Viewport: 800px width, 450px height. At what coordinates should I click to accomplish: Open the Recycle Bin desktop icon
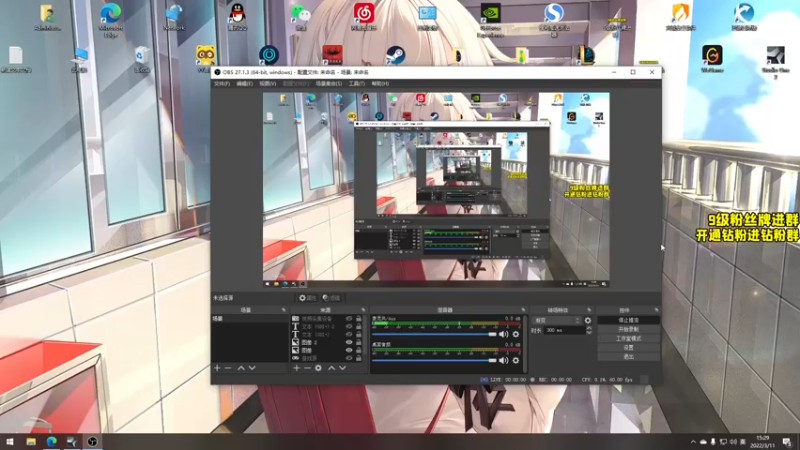(x=142, y=59)
